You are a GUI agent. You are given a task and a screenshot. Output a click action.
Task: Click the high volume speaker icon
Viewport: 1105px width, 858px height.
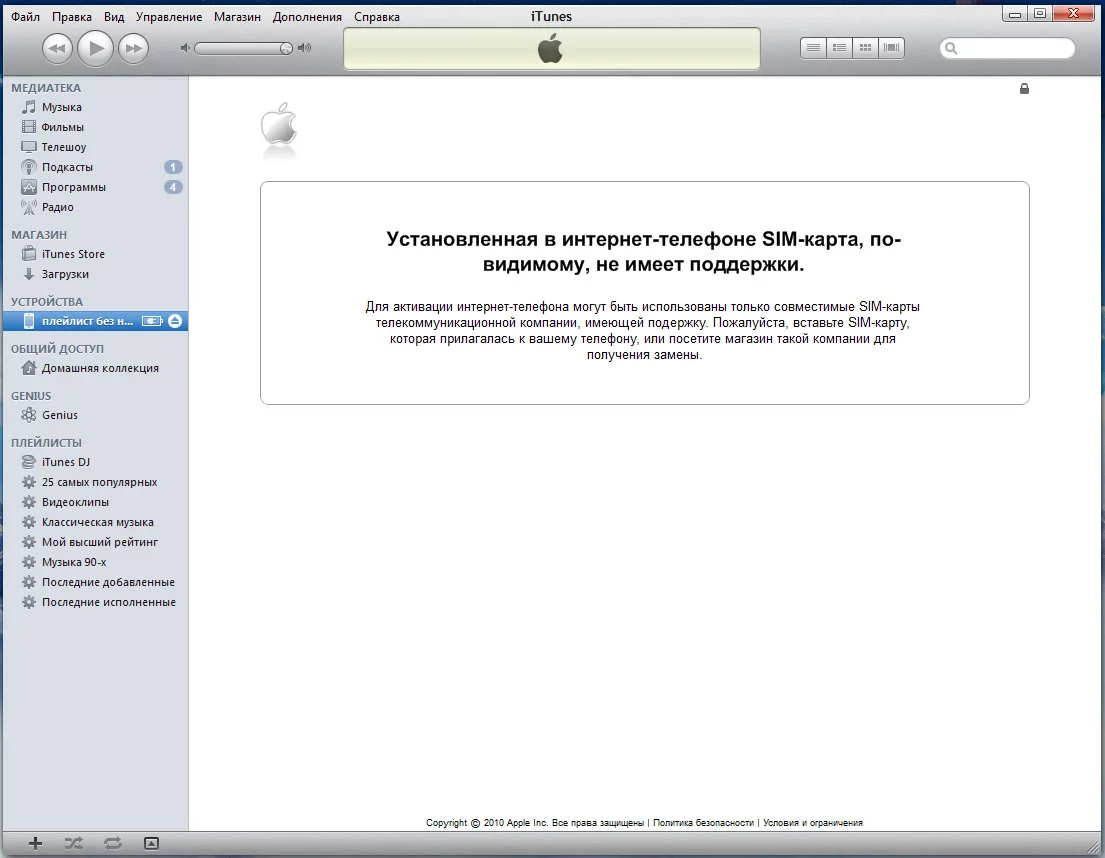304,48
